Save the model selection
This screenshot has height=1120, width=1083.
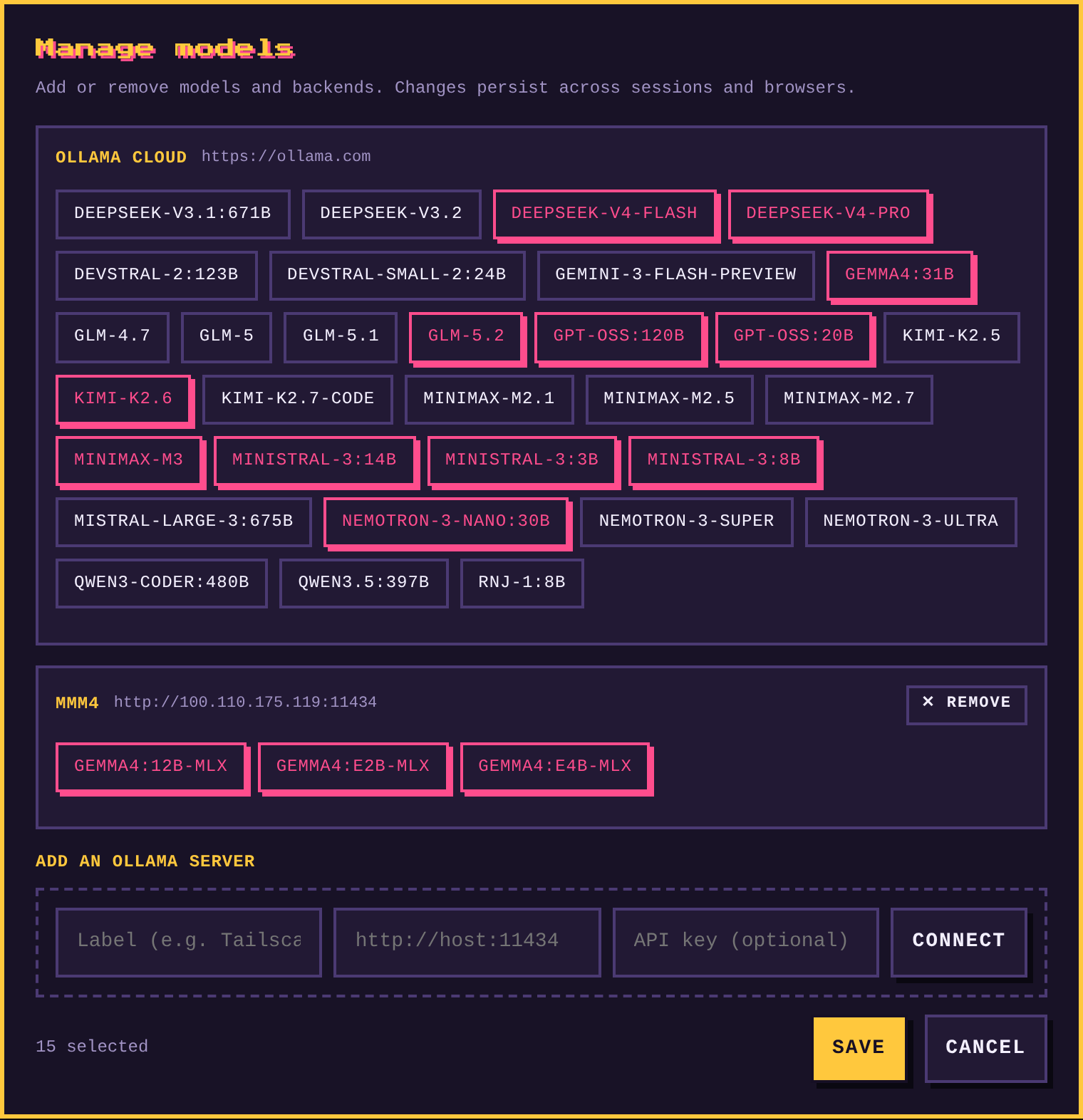point(859,1048)
